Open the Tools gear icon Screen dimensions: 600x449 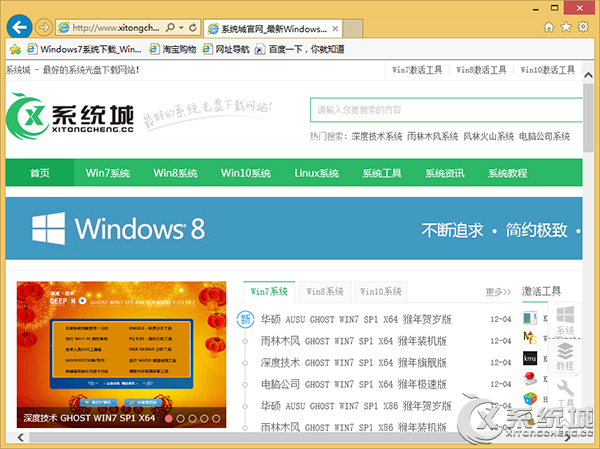(583, 27)
